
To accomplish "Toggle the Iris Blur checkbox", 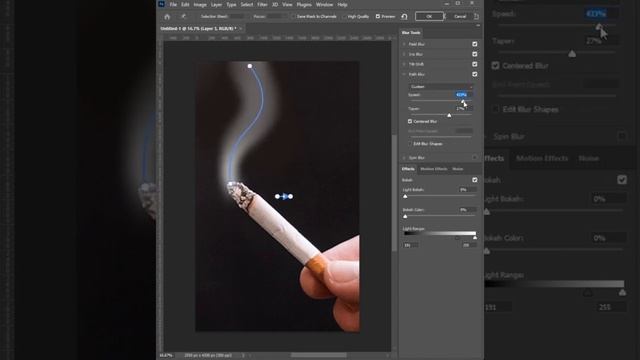I will [x=475, y=54].
